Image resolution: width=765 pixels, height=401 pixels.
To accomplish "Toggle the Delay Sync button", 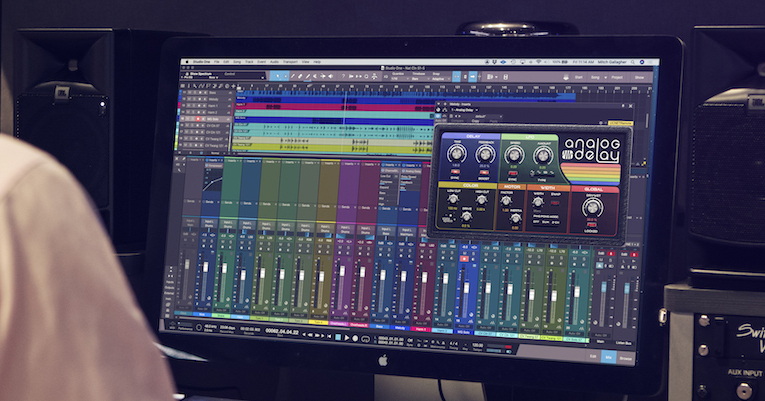I will point(455,172).
